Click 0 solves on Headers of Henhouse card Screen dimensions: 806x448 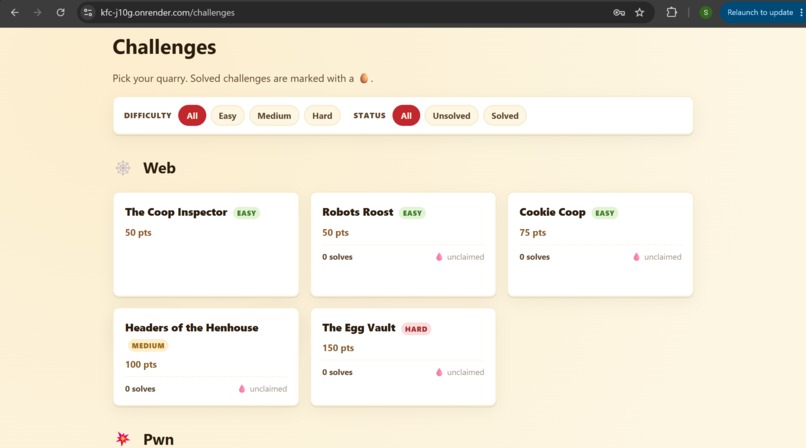[x=140, y=389]
